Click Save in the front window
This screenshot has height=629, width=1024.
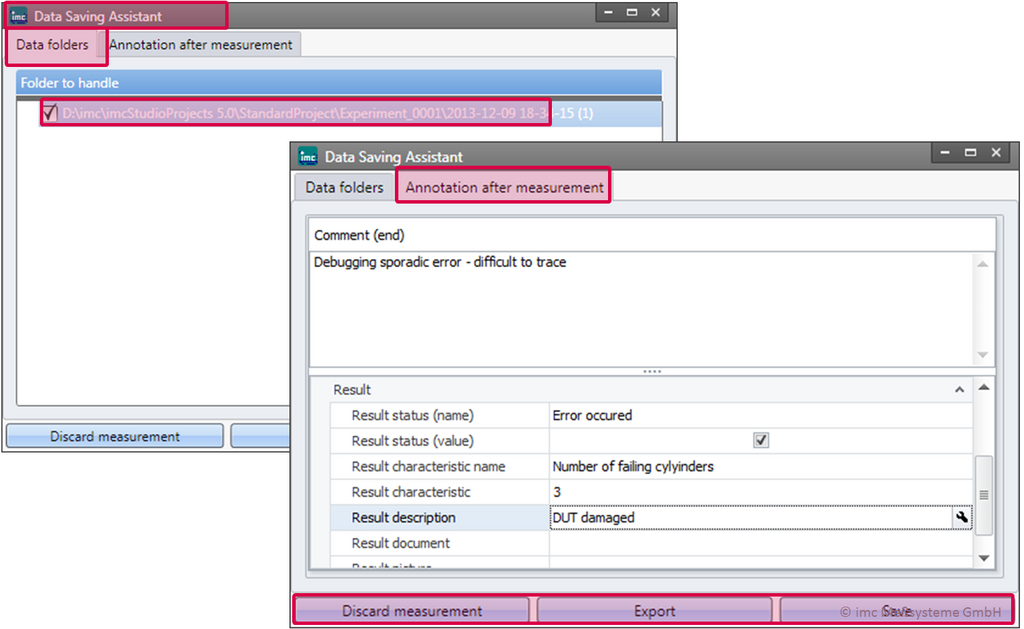895,610
